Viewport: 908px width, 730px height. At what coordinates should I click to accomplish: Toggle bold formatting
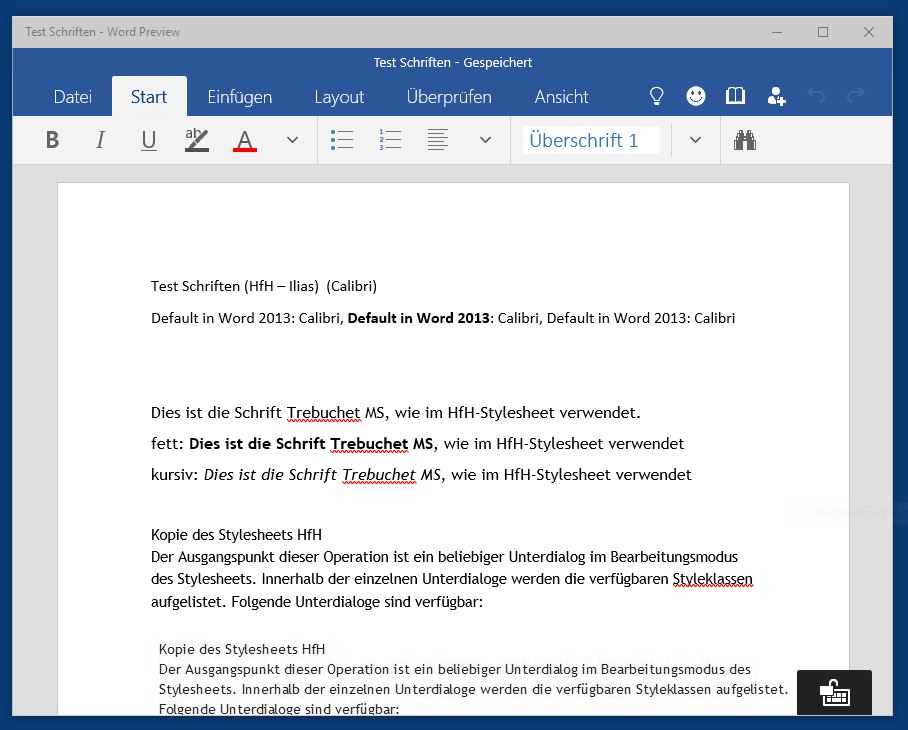click(x=52, y=140)
